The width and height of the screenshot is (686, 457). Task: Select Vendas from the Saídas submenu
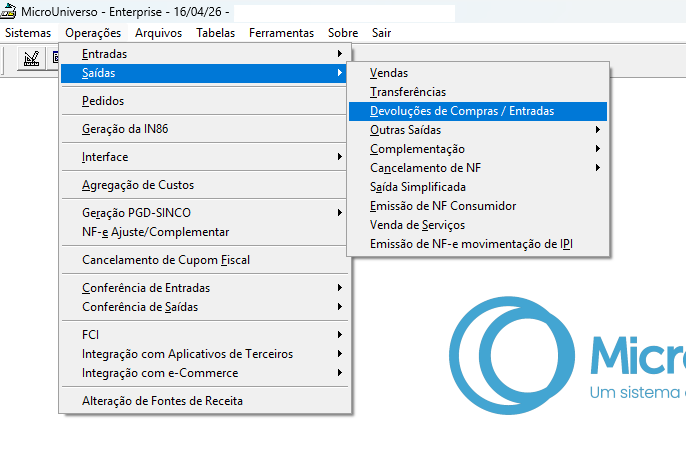coord(389,73)
